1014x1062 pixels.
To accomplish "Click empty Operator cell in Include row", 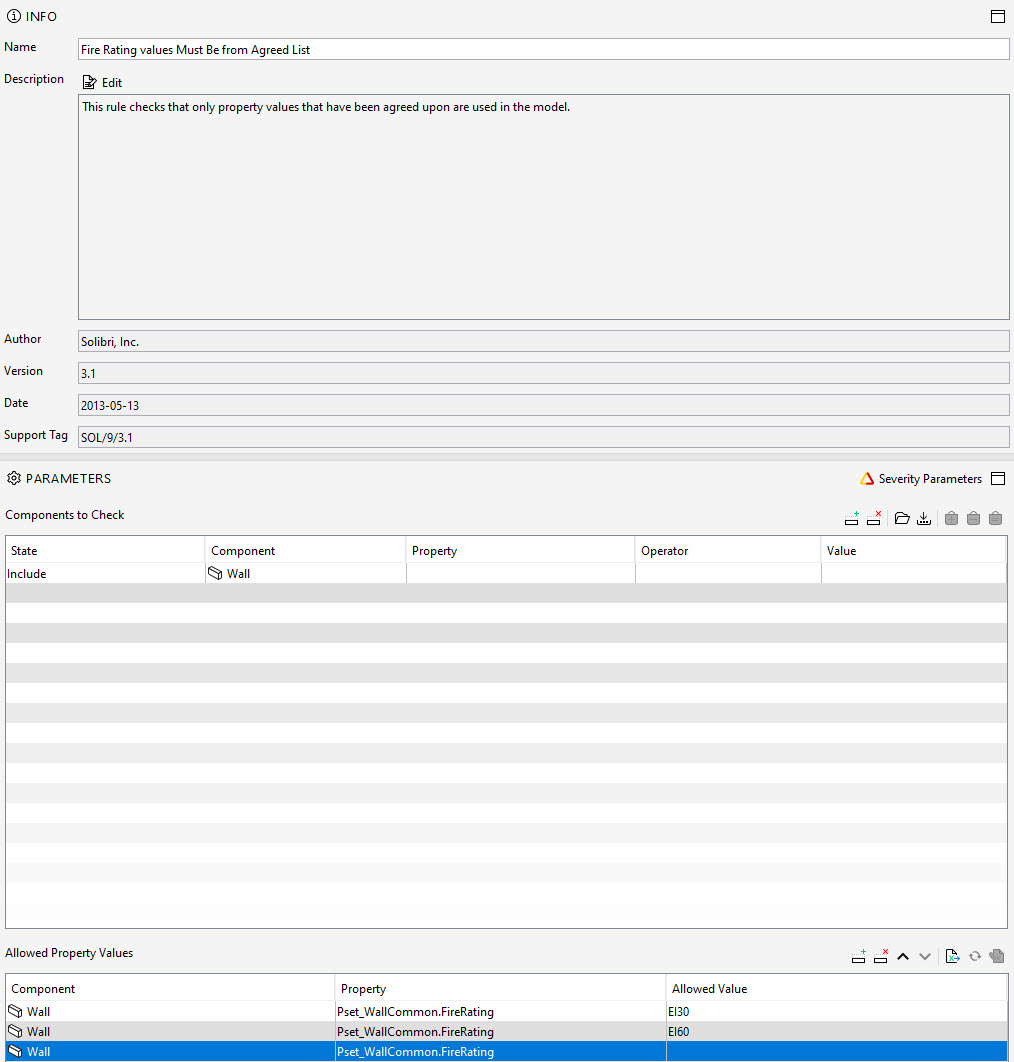I will [x=728, y=573].
